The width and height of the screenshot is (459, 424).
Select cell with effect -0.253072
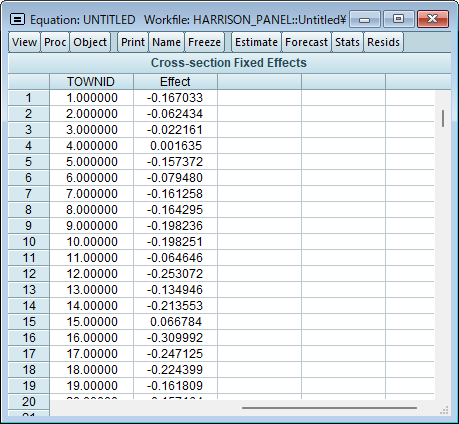pyautogui.click(x=175, y=274)
